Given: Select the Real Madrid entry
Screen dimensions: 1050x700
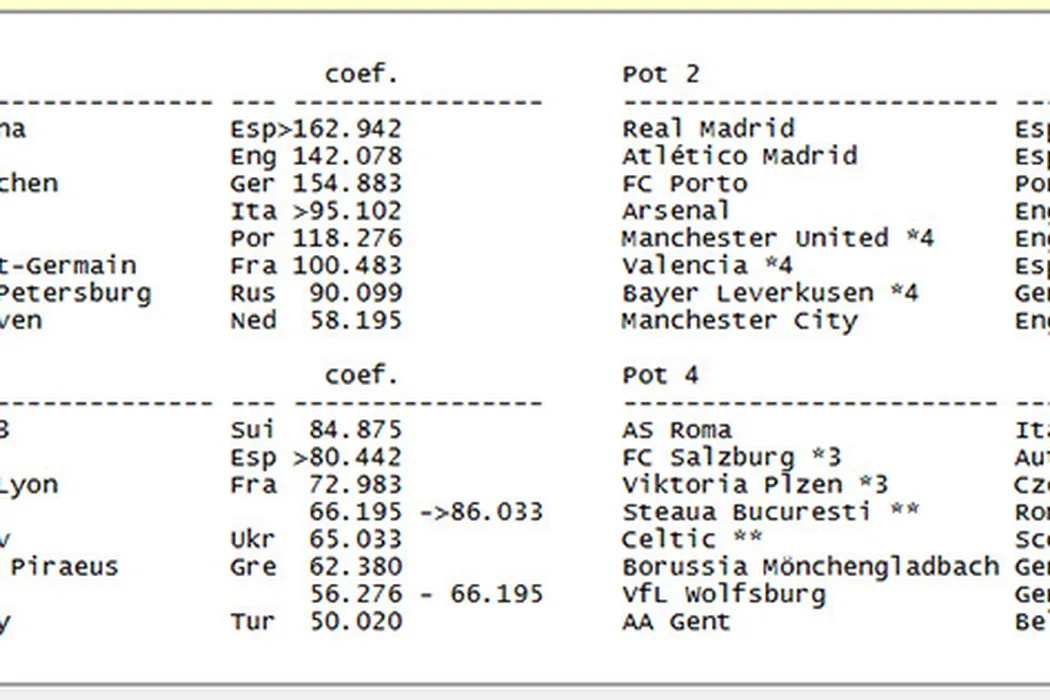Looking at the screenshot, I should click(x=708, y=129).
